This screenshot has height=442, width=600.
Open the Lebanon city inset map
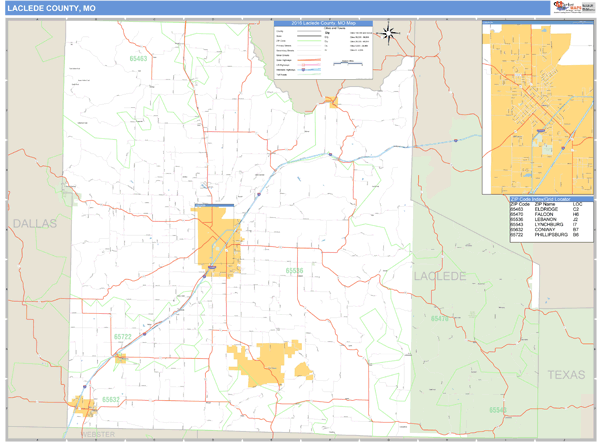coord(538,108)
